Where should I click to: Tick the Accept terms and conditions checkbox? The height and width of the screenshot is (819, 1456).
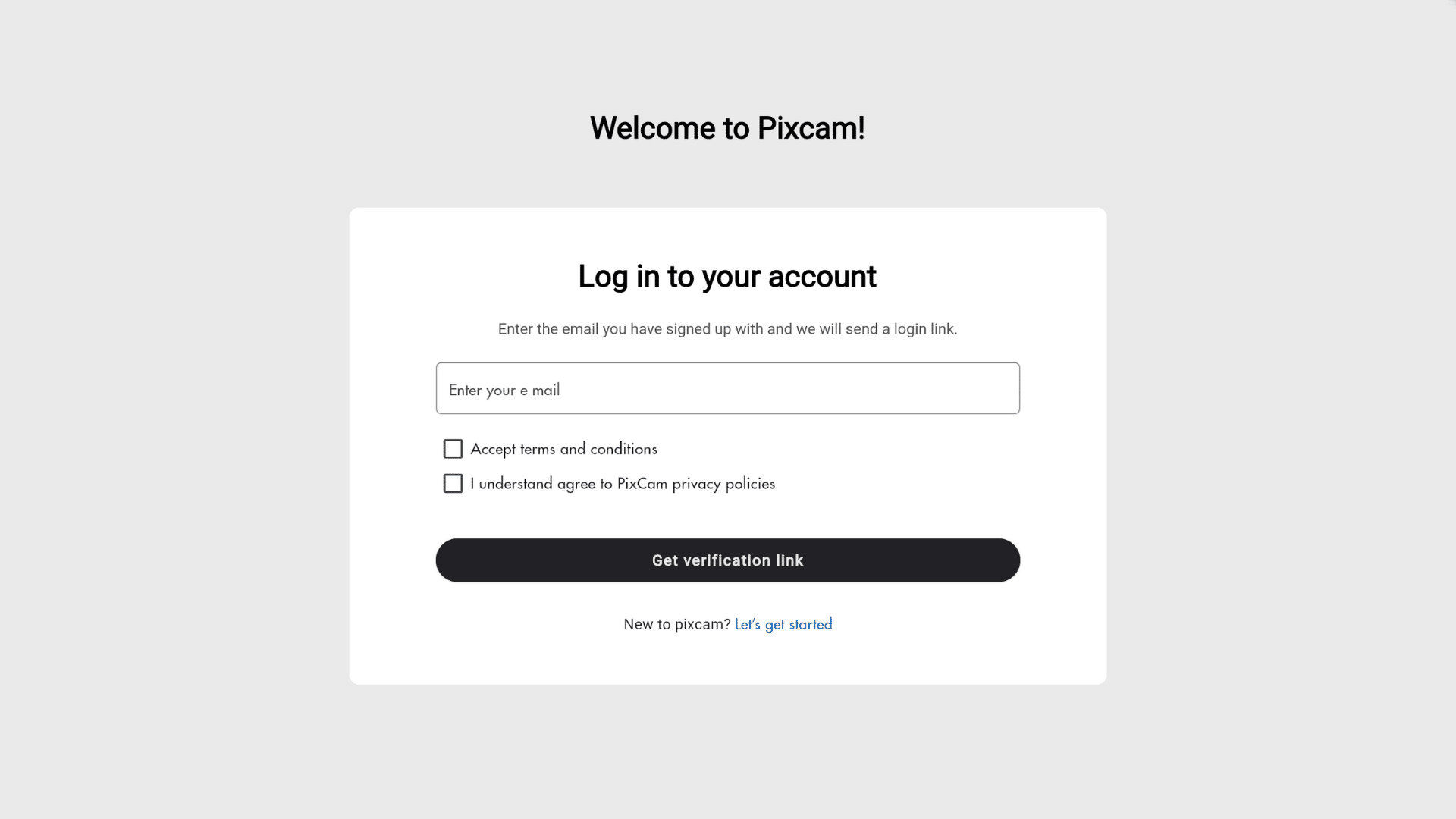pos(453,449)
